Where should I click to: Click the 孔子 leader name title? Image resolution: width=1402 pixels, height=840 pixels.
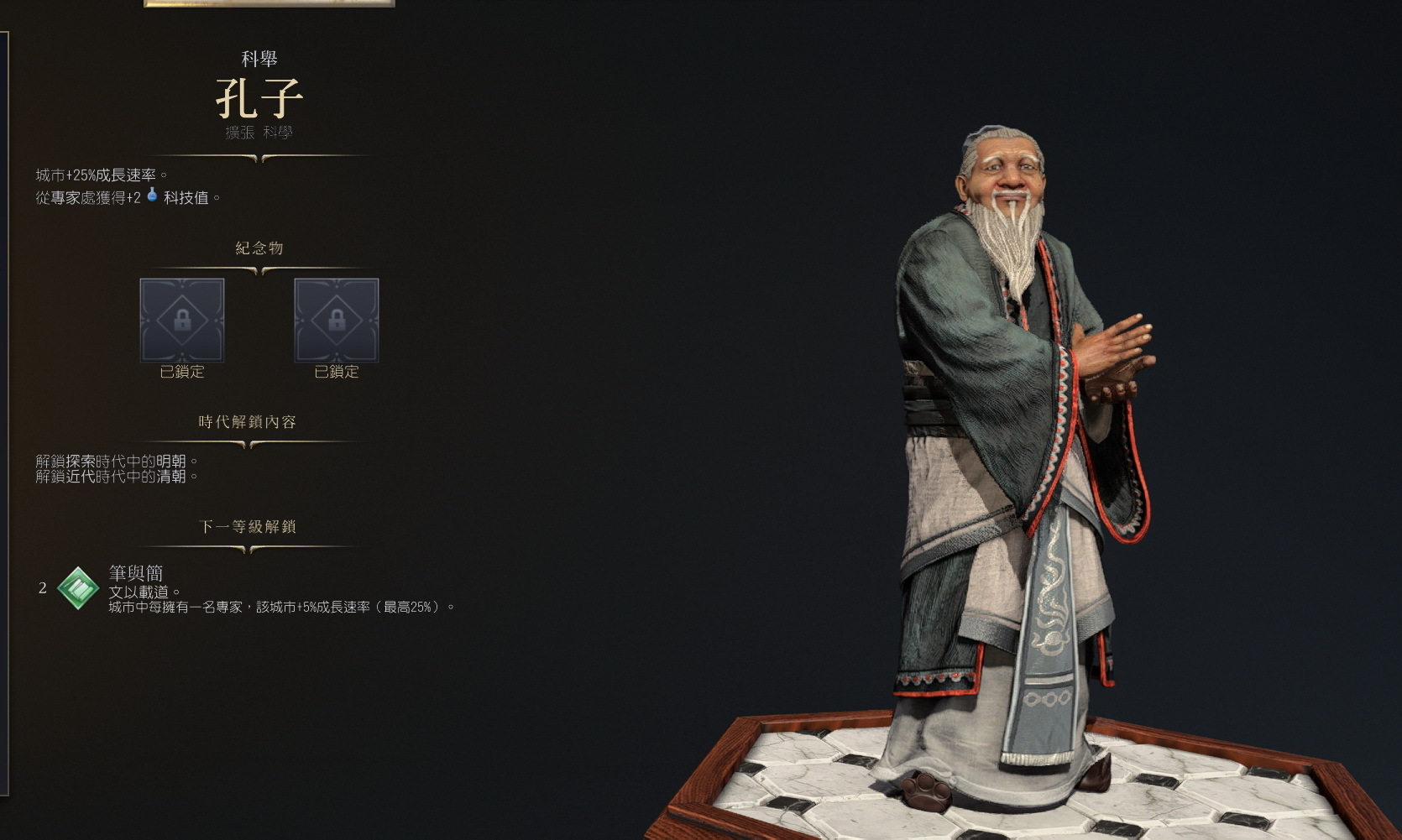coord(259,98)
